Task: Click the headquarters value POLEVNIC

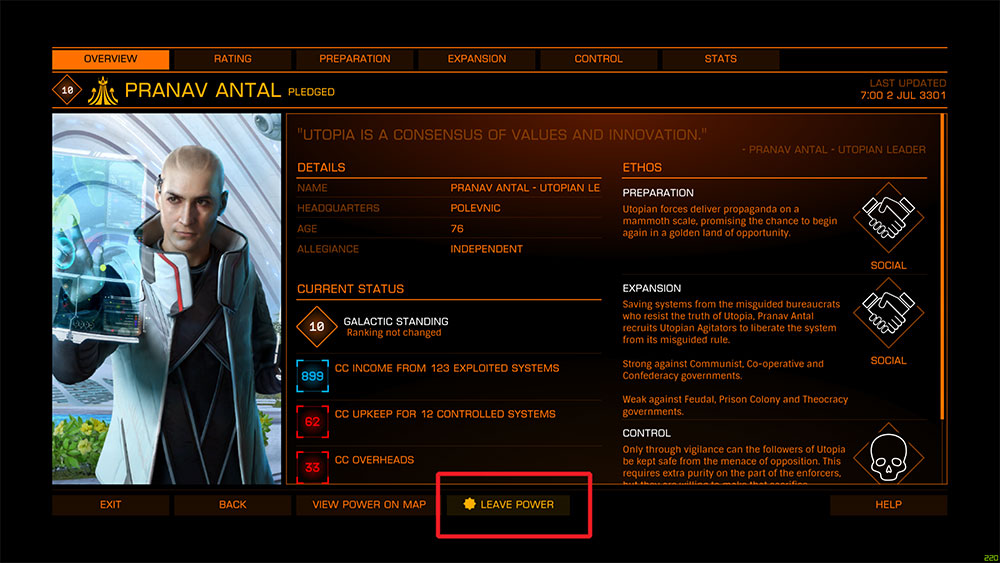Action: (475, 208)
